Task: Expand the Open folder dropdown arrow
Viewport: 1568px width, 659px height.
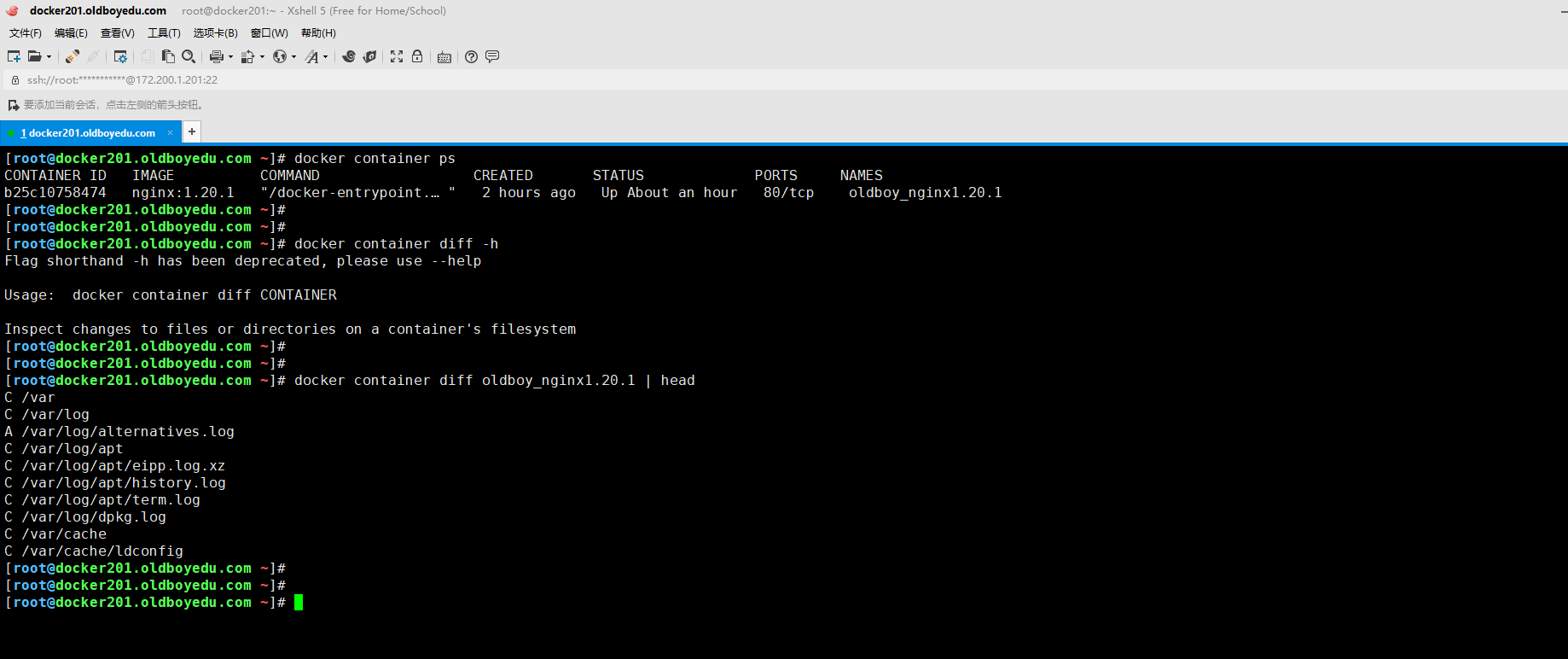Action: pyautogui.click(x=49, y=57)
